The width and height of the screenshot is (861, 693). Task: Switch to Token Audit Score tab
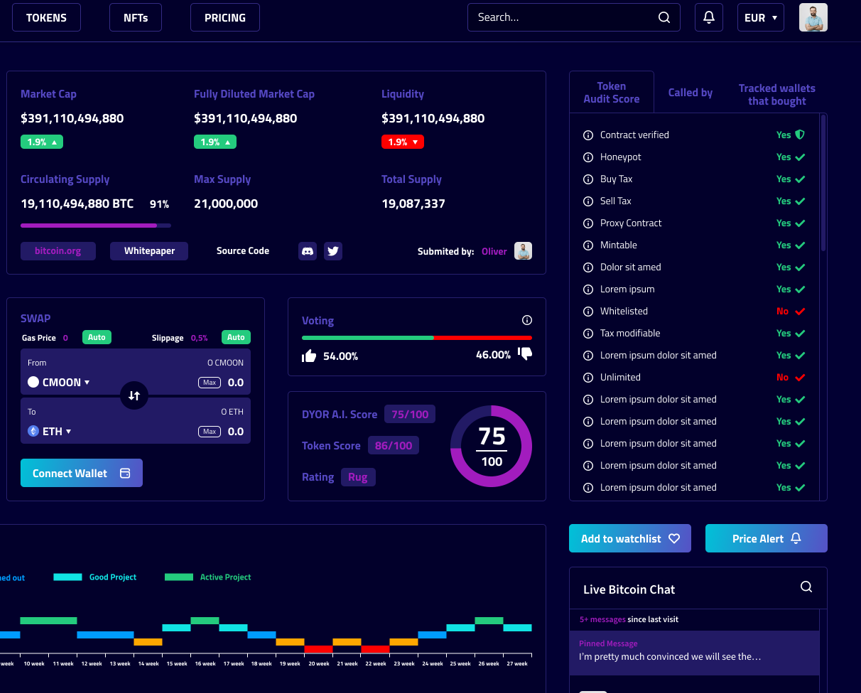click(x=611, y=92)
